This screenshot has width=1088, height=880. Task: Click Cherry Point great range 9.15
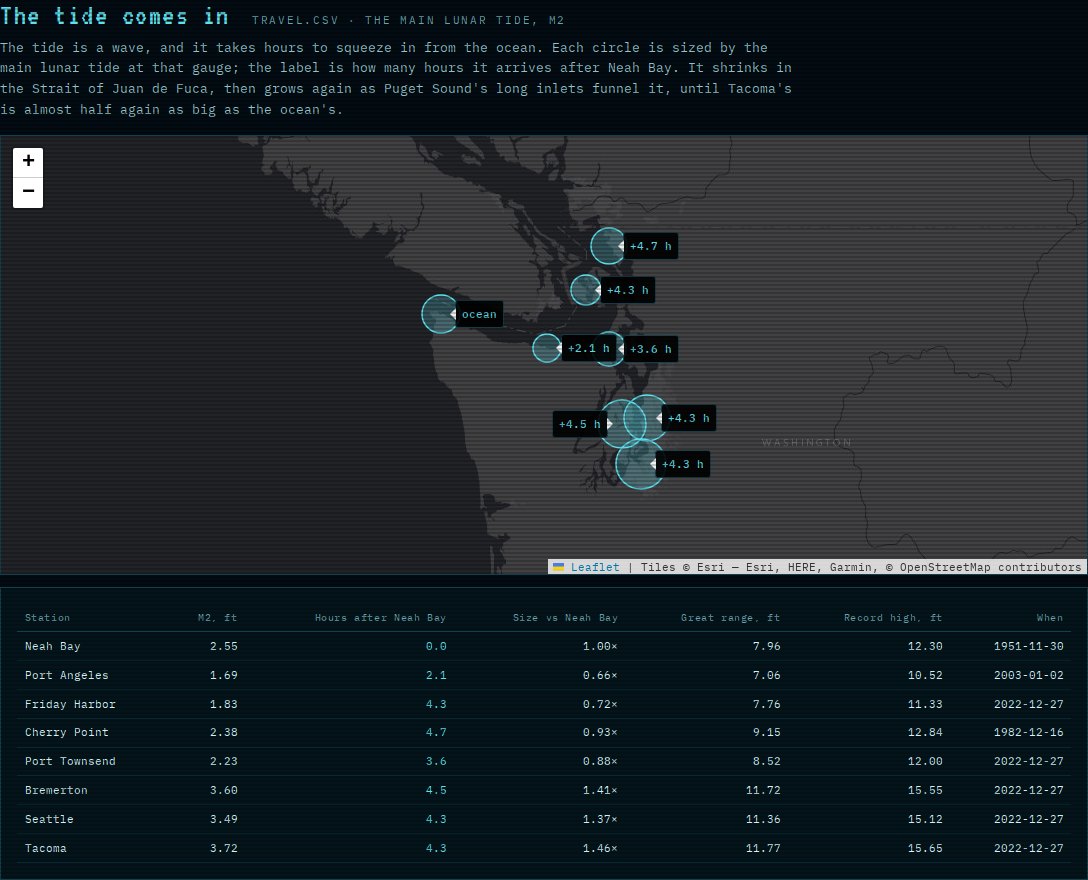coord(767,732)
